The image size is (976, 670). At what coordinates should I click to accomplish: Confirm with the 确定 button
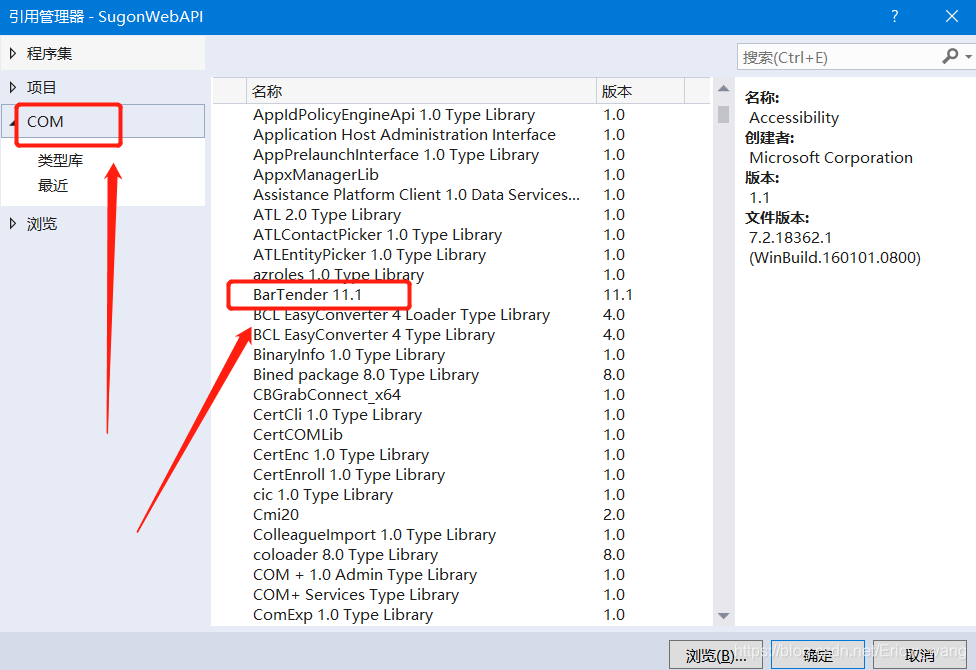(x=818, y=654)
